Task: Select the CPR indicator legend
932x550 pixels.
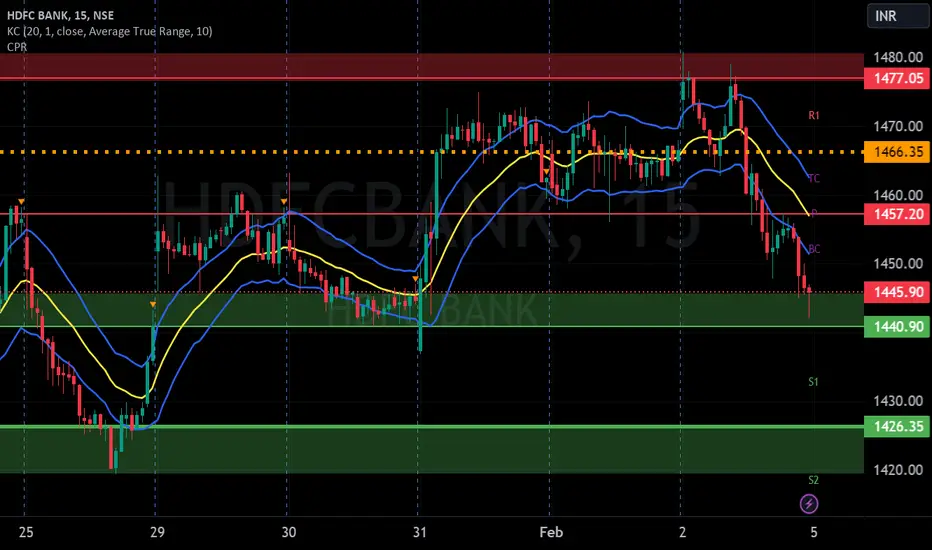Action: click(17, 47)
